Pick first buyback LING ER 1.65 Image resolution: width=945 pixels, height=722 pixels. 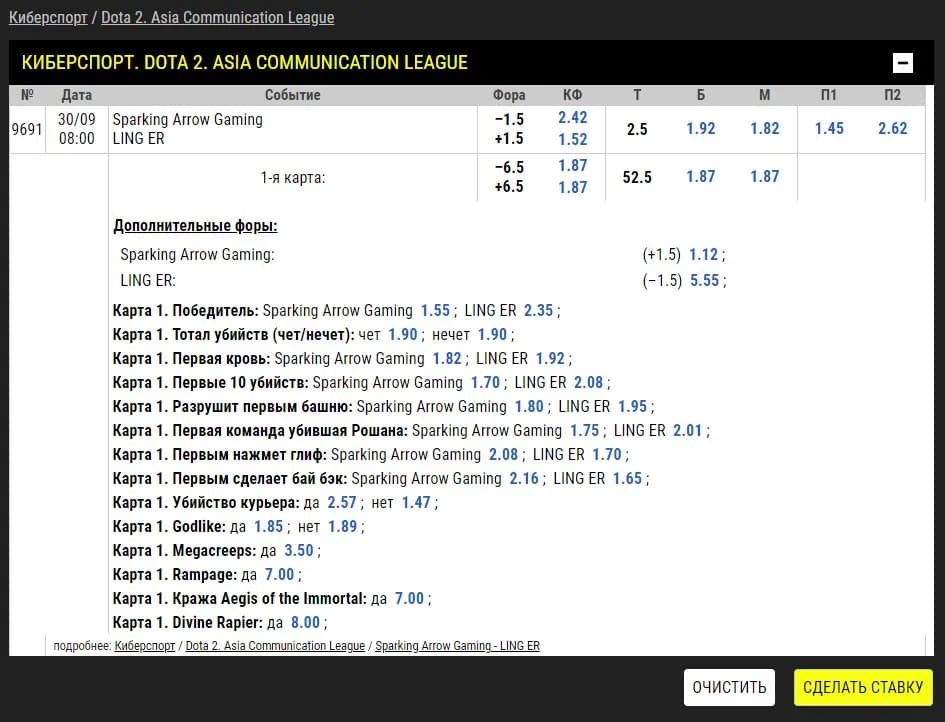click(x=627, y=479)
